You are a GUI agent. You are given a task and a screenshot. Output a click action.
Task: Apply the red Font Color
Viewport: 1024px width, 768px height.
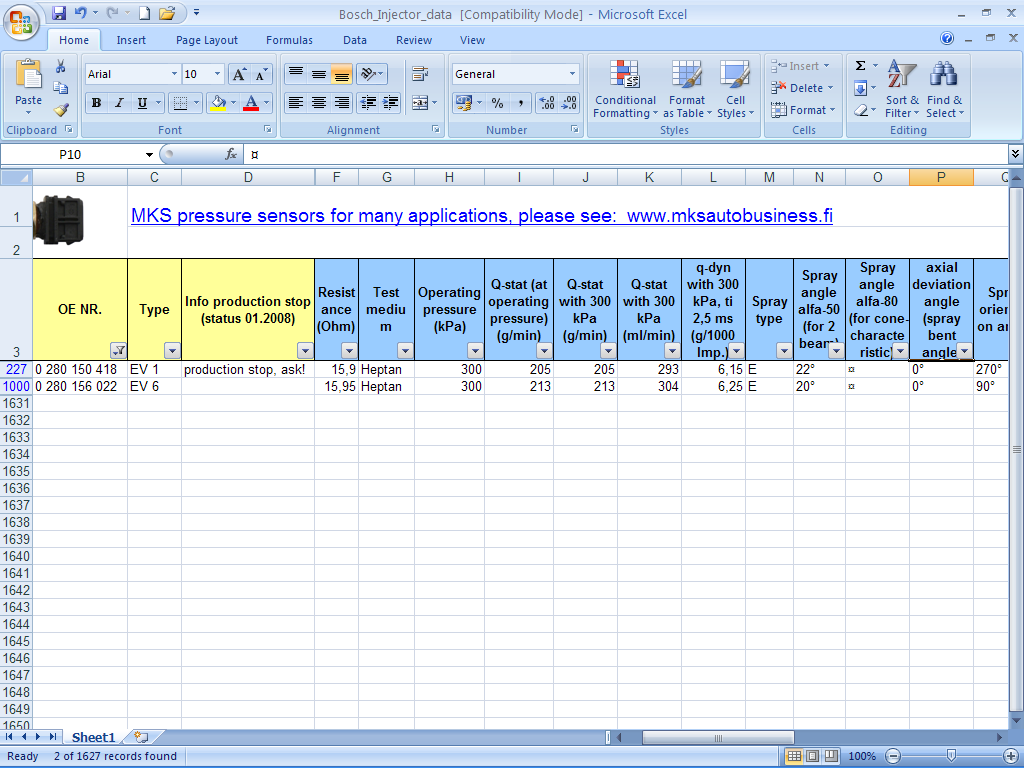click(251, 103)
